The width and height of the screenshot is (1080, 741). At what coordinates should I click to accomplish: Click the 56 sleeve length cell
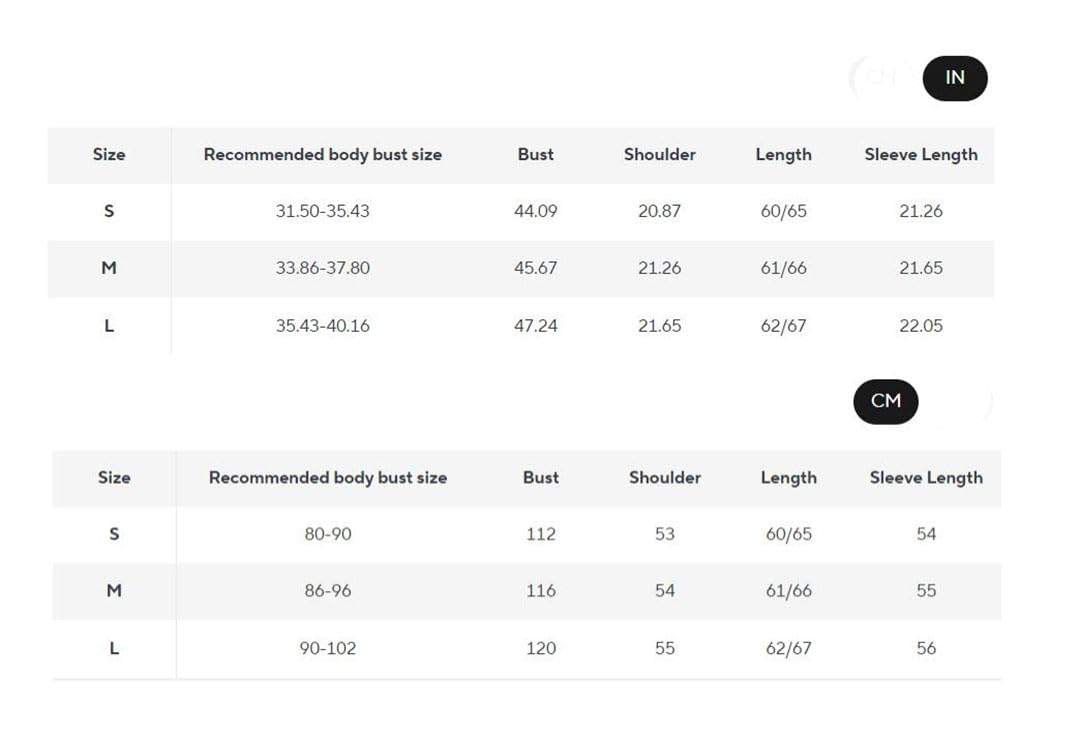pos(926,649)
